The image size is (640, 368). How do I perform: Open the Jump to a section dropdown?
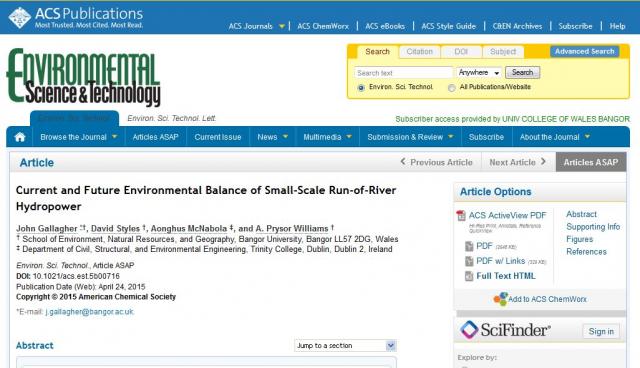pyautogui.click(x=345, y=346)
